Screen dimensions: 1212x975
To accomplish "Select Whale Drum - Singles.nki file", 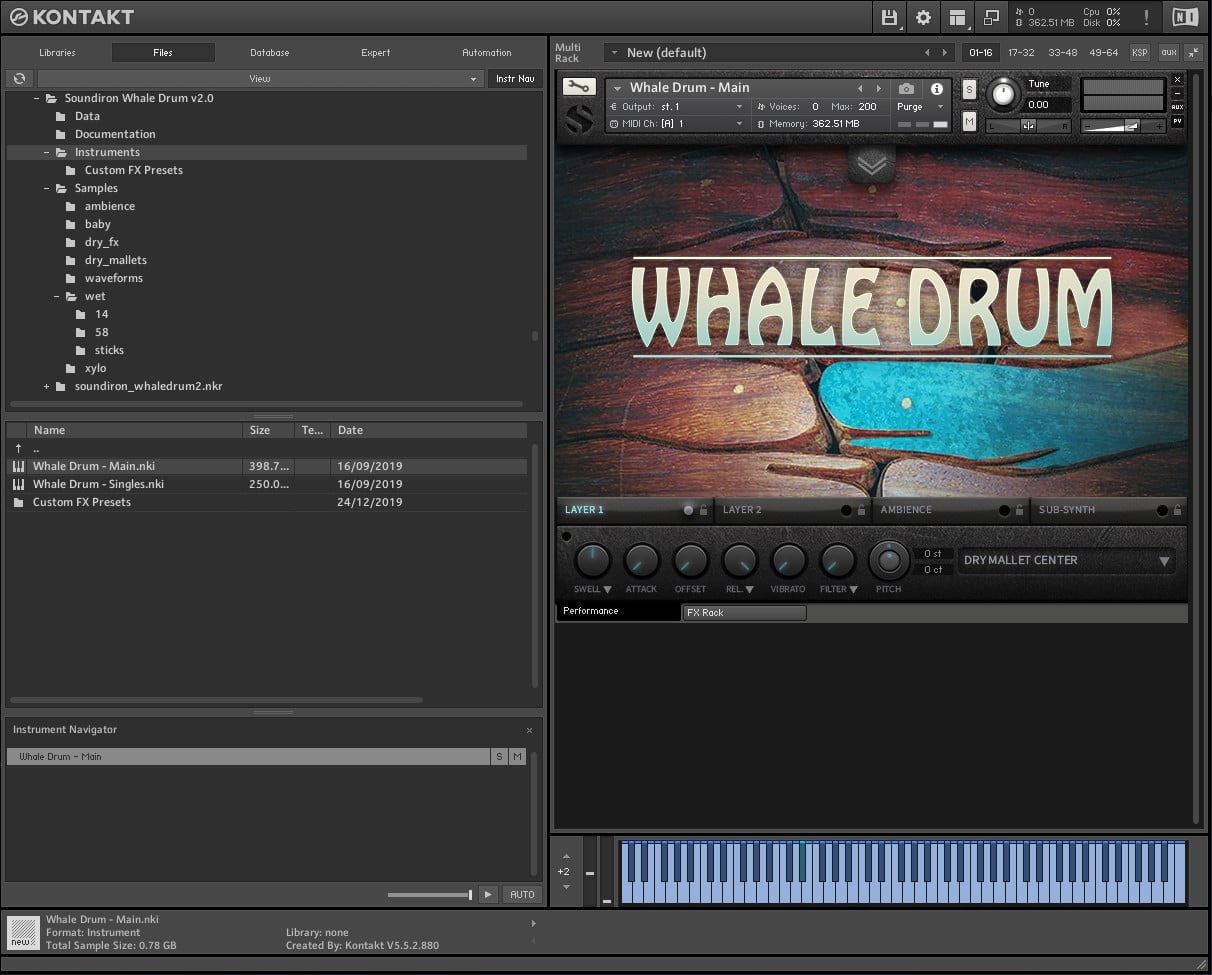I will click(x=98, y=484).
